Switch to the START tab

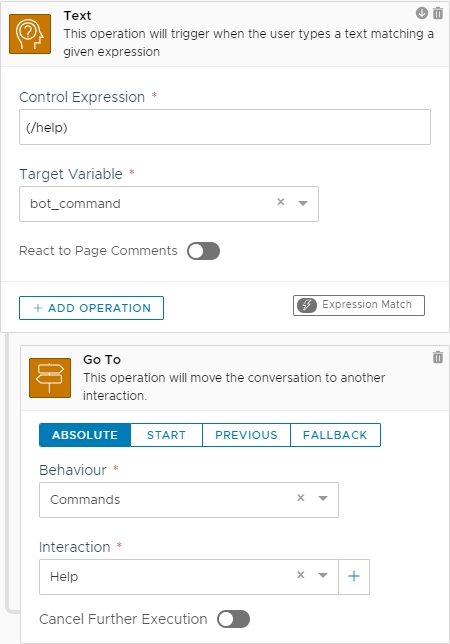click(166, 435)
